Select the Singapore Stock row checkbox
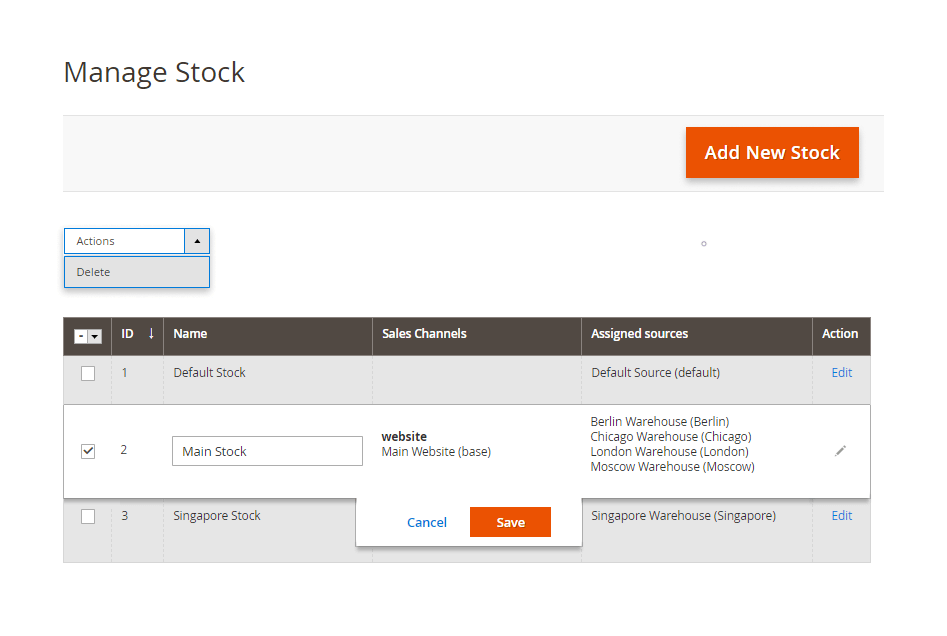The height and width of the screenshot is (636, 947). 88,516
